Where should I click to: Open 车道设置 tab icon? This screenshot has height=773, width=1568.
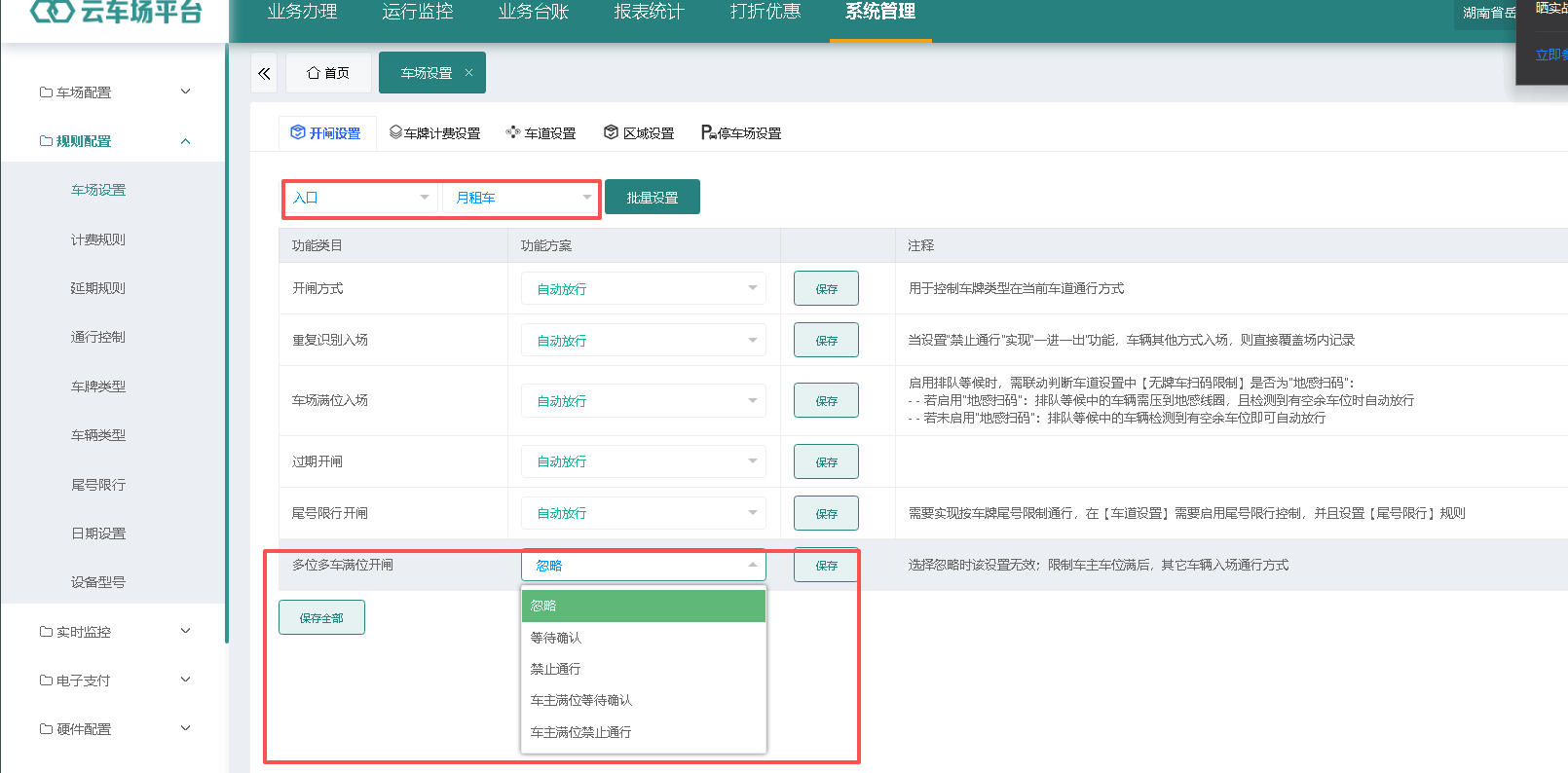[x=541, y=133]
